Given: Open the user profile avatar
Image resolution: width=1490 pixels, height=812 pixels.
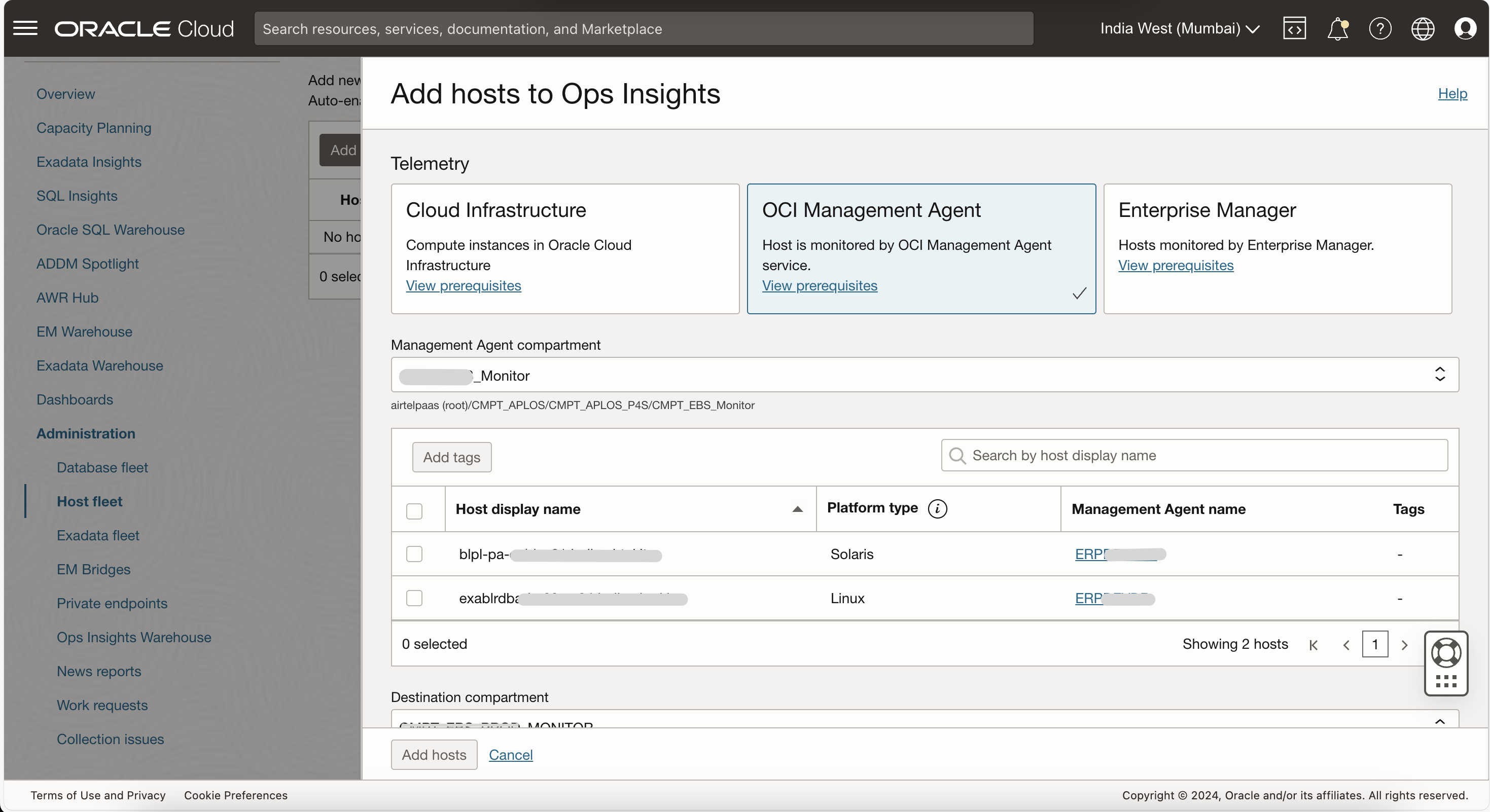Looking at the screenshot, I should click(x=1465, y=28).
